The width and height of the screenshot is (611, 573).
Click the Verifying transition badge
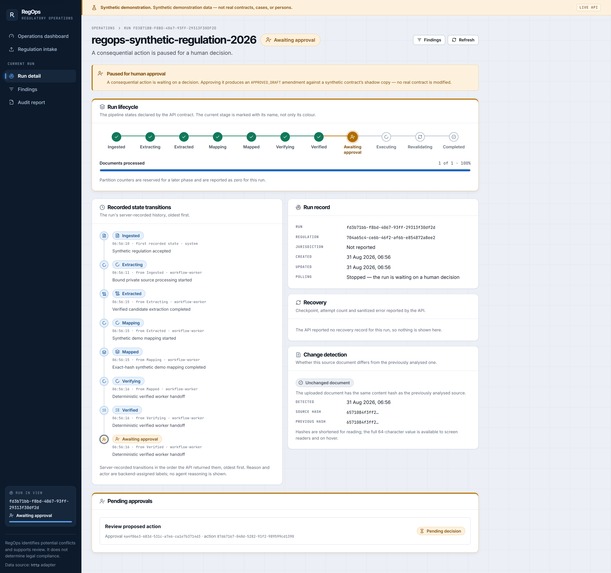click(128, 381)
